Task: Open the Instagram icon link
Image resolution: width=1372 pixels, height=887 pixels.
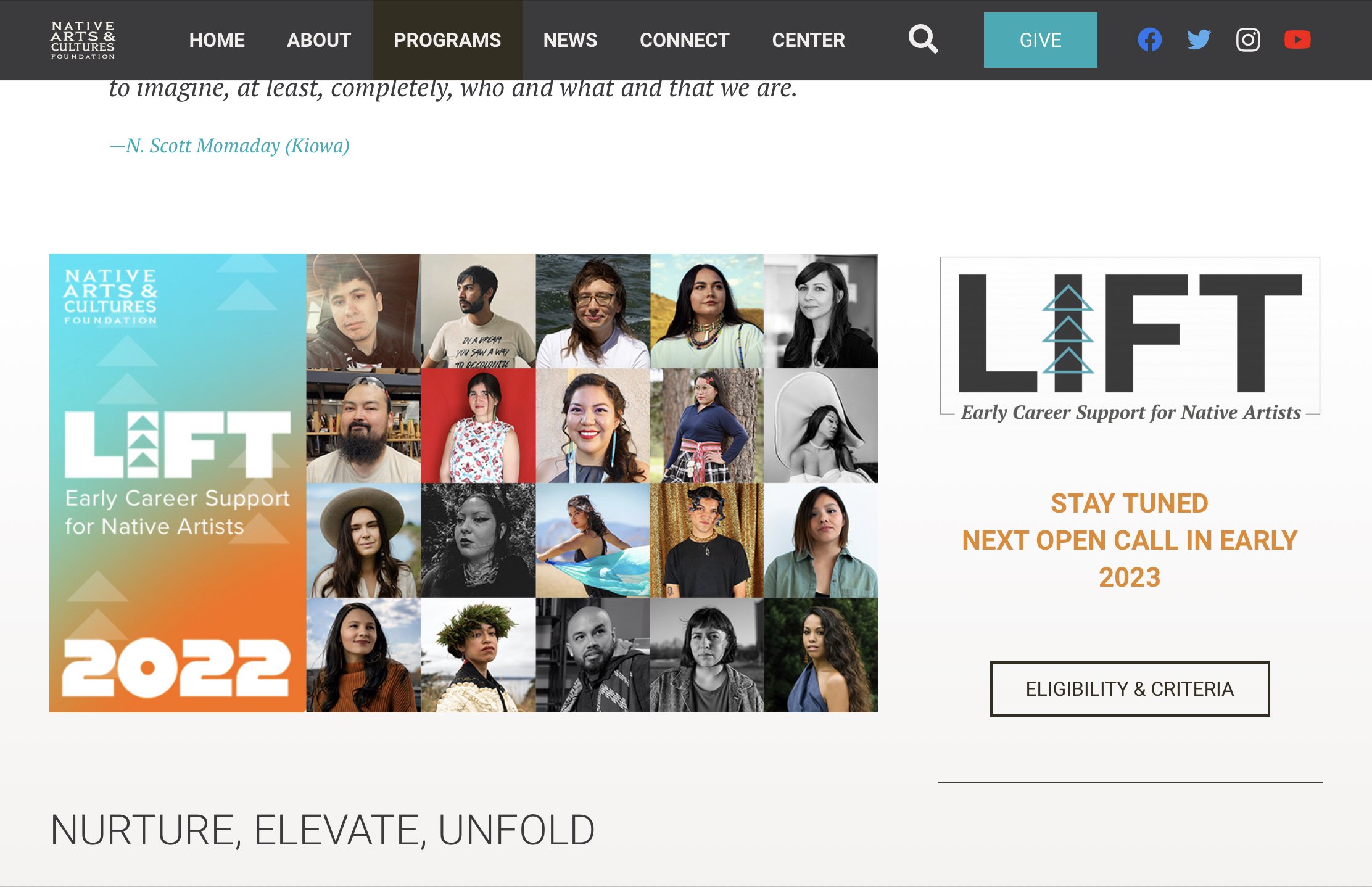Action: tap(1248, 40)
